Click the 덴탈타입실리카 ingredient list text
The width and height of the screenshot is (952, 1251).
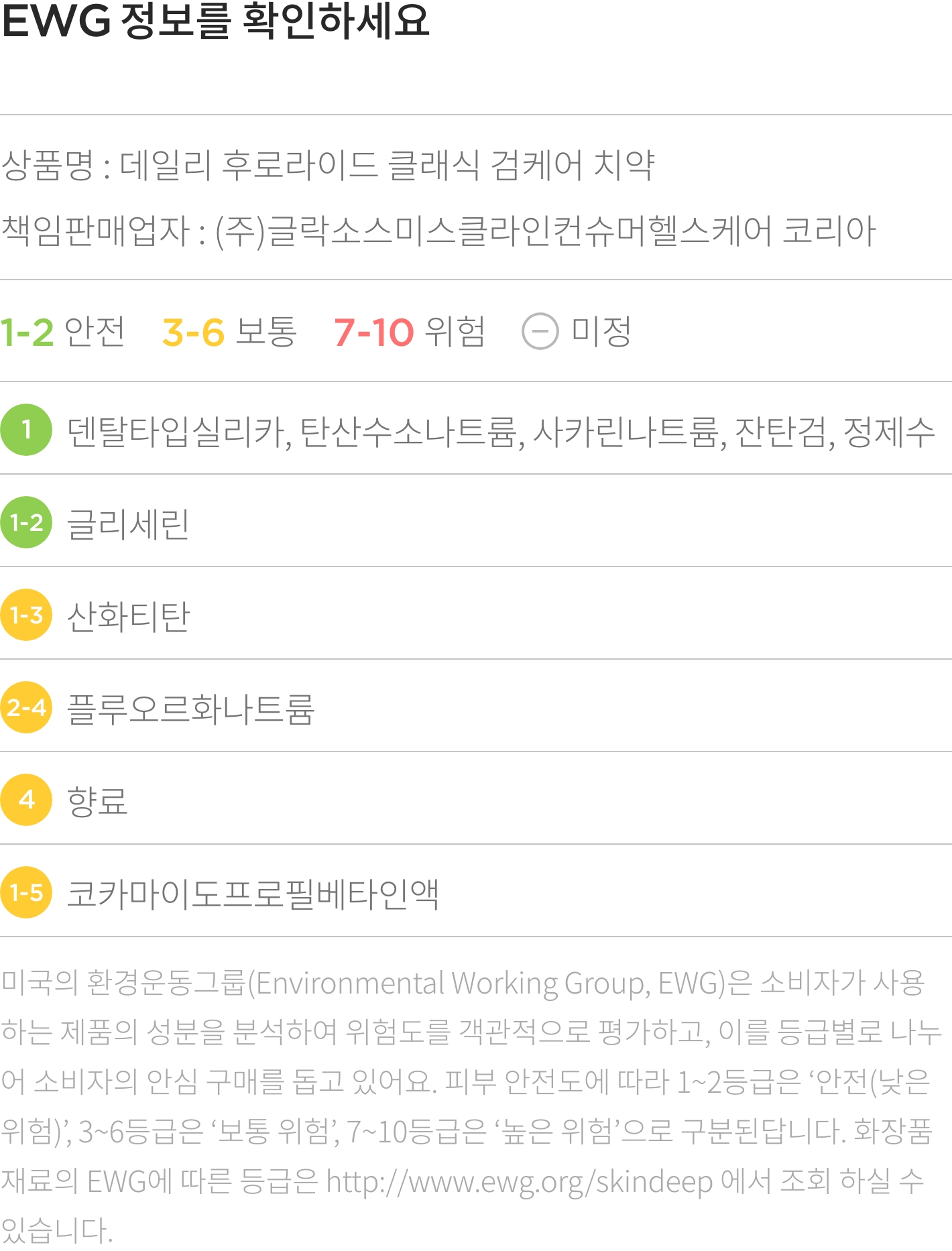[501, 432]
